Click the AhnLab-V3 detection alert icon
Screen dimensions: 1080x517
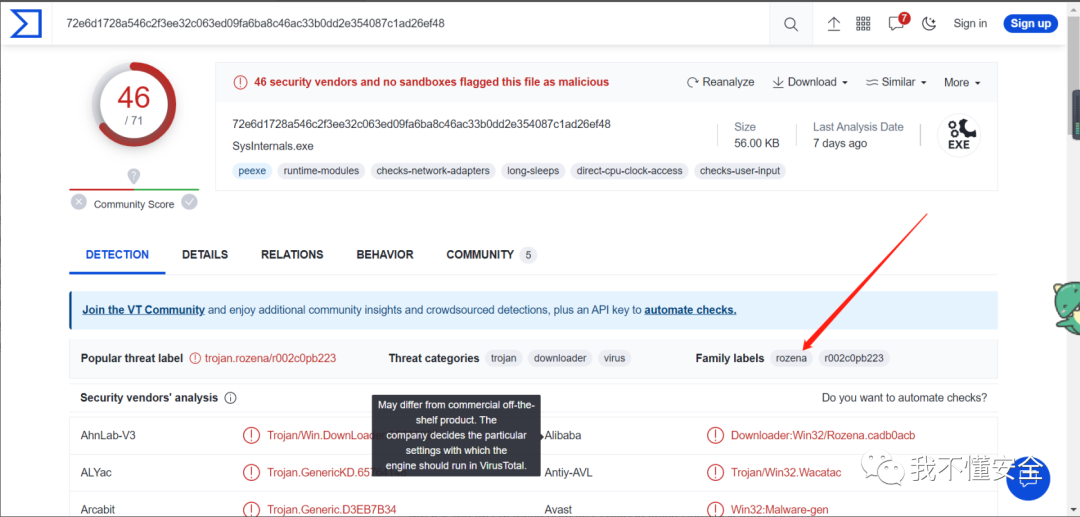click(251, 435)
